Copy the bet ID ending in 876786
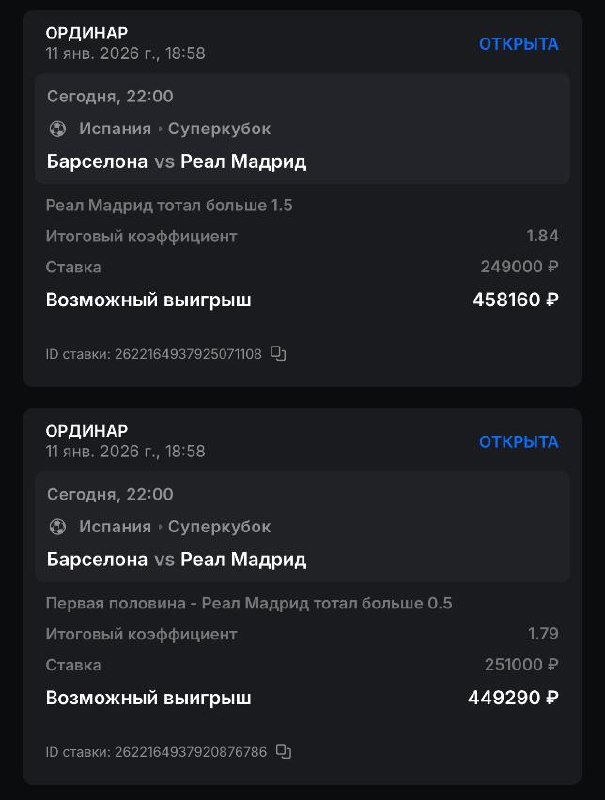 (284, 751)
